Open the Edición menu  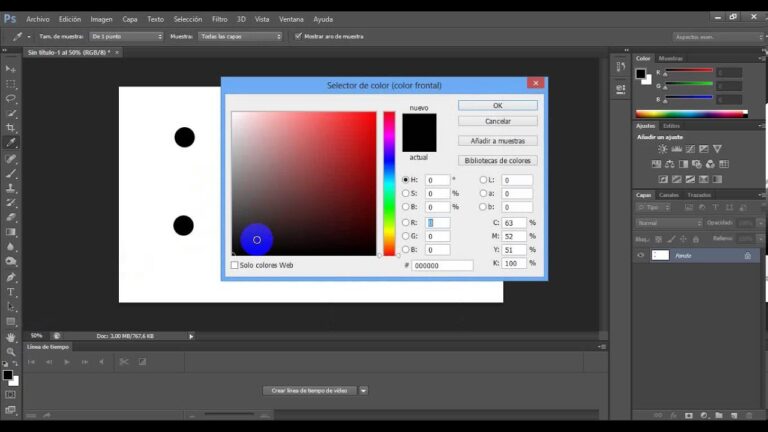(x=70, y=19)
